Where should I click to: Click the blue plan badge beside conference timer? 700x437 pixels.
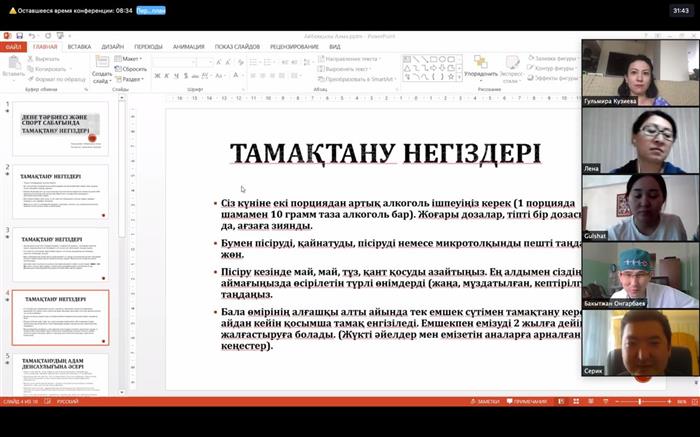click(x=152, y=10)
